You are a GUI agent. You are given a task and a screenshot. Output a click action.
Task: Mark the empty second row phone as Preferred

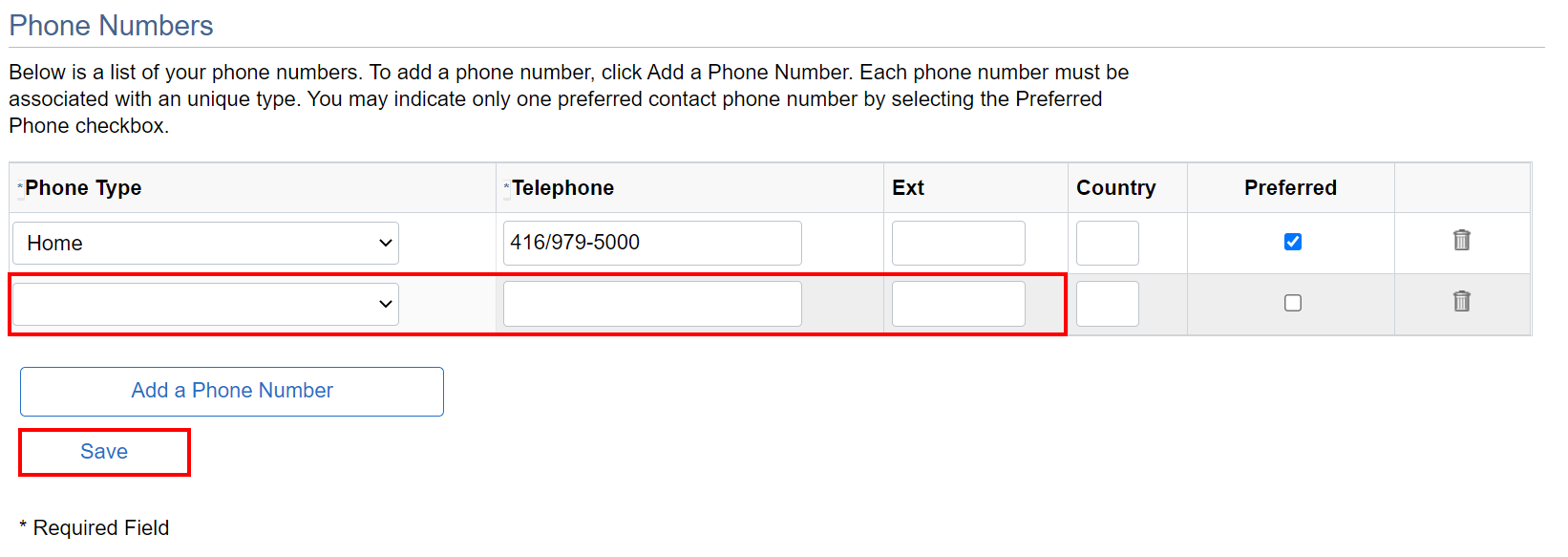(1292, 303)
